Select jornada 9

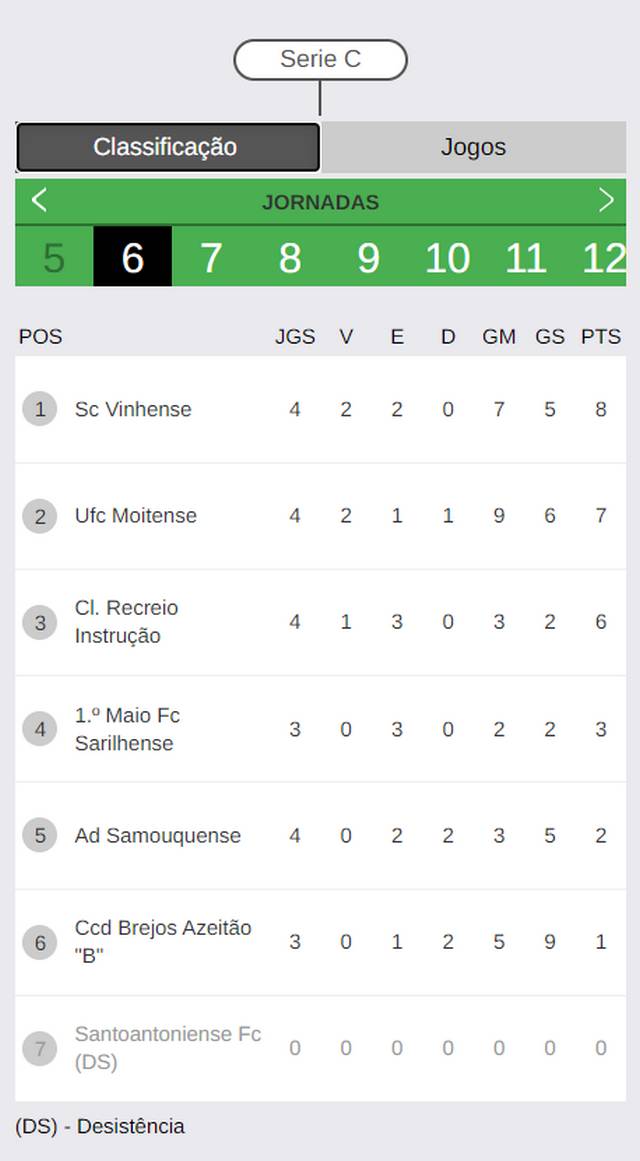368,256
